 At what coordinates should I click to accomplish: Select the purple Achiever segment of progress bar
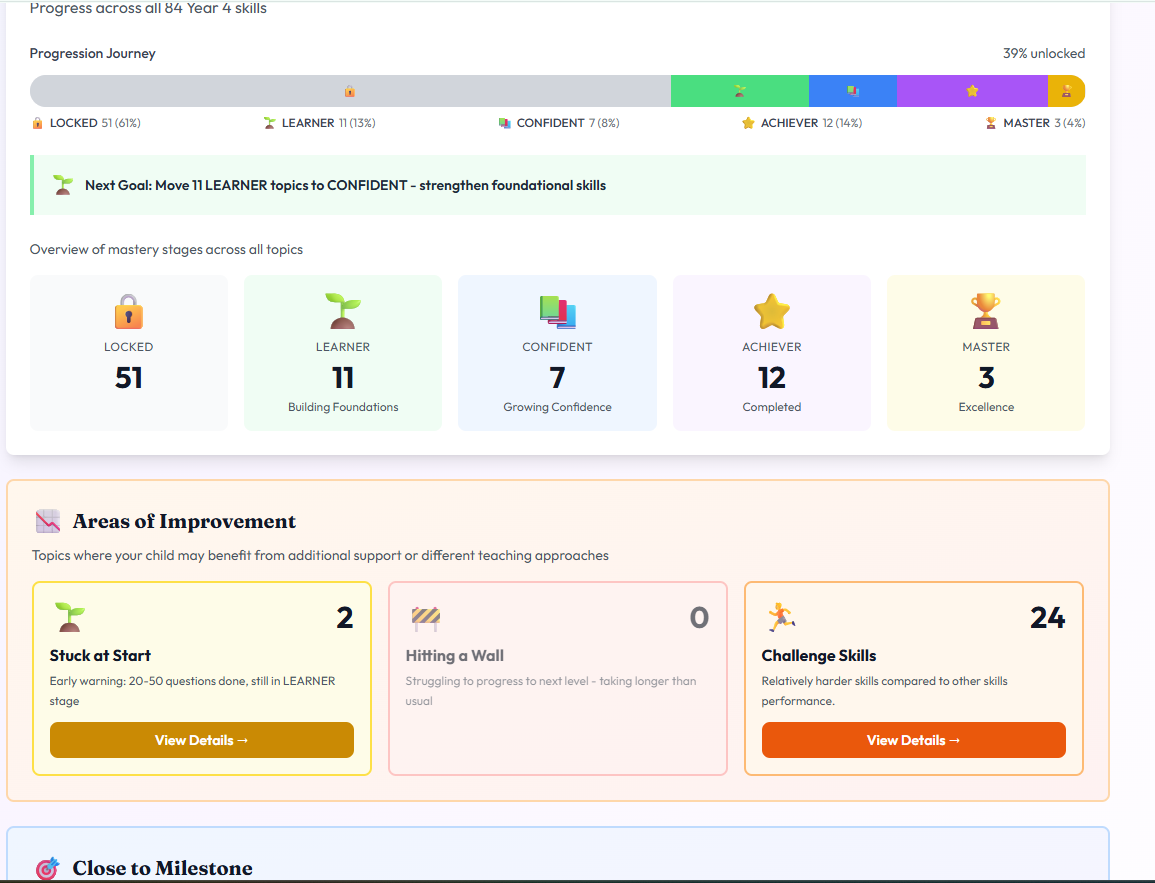(972, 91)
